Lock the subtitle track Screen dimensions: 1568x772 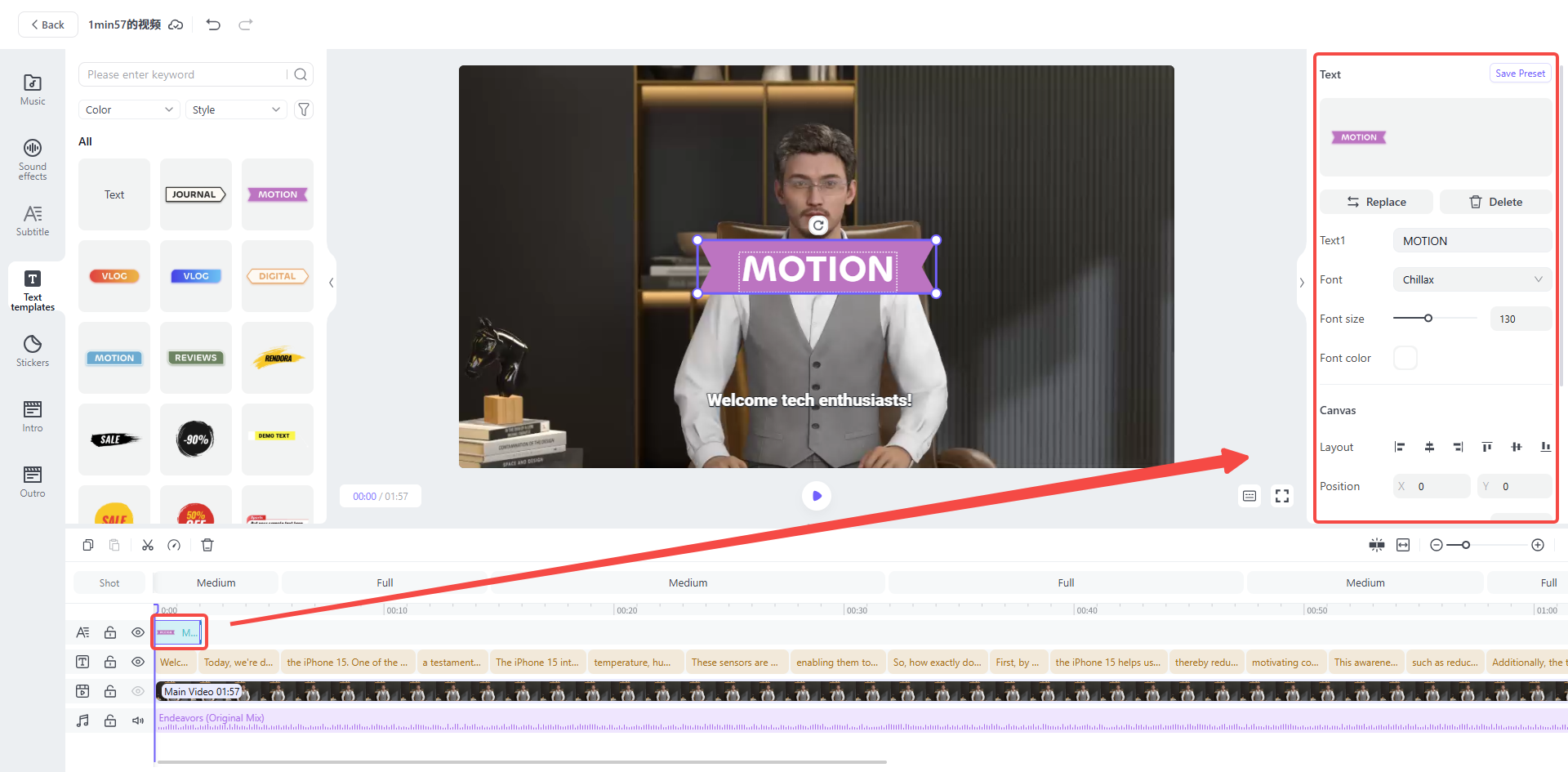click(110, 662)
